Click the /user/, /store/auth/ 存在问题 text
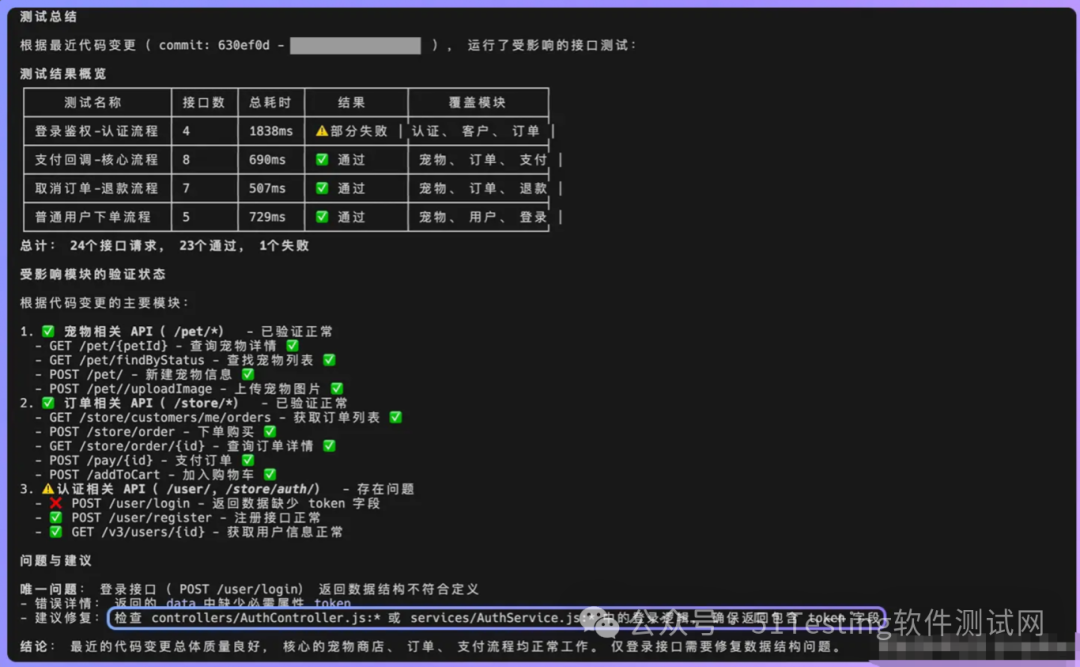The width and height of the screenshot is (1080, 667). click(290, 489)
